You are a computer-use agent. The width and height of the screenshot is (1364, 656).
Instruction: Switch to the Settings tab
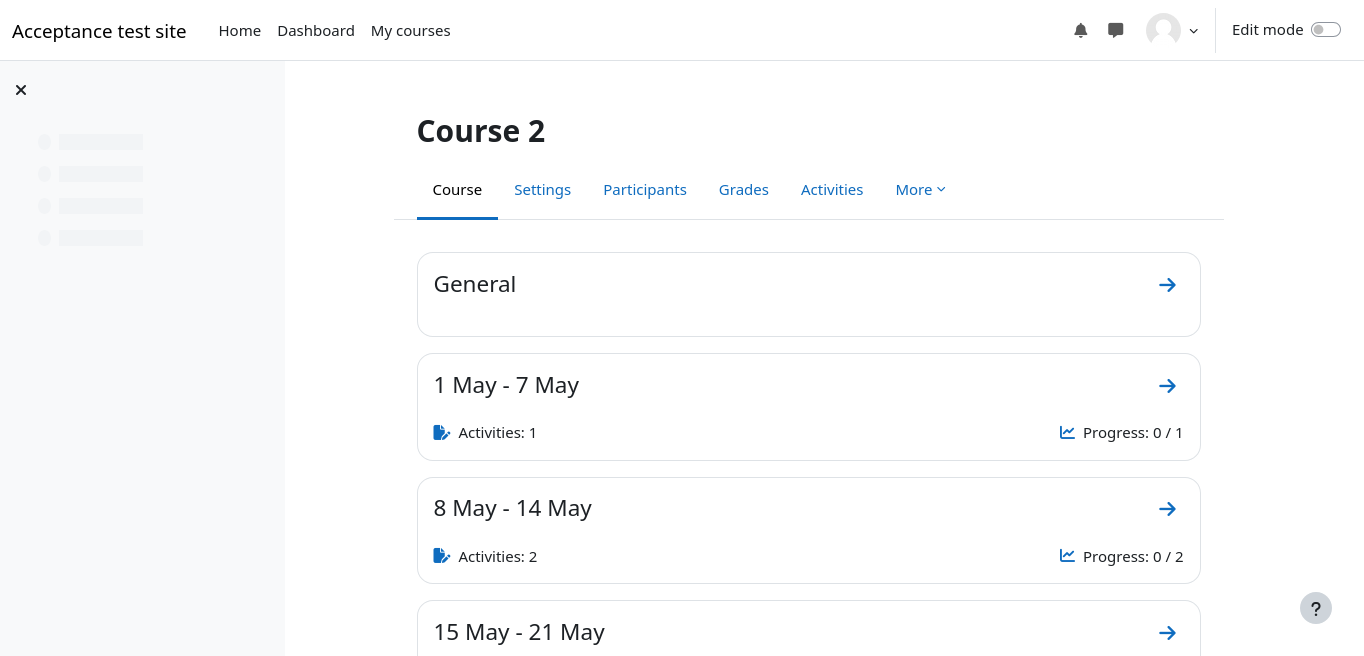pos(542,190)
